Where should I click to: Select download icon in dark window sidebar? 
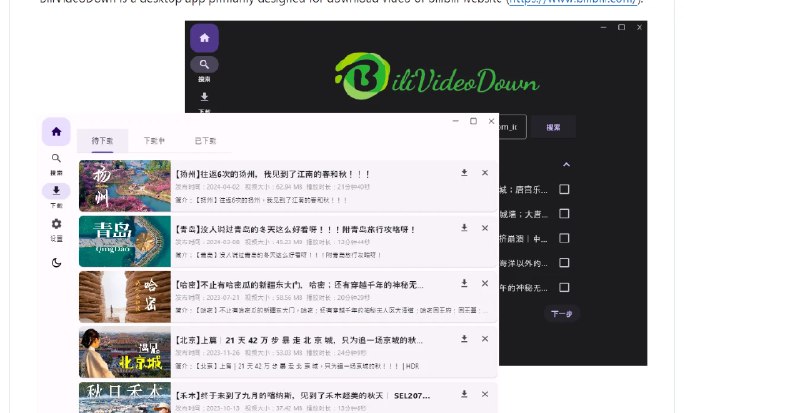204,96
